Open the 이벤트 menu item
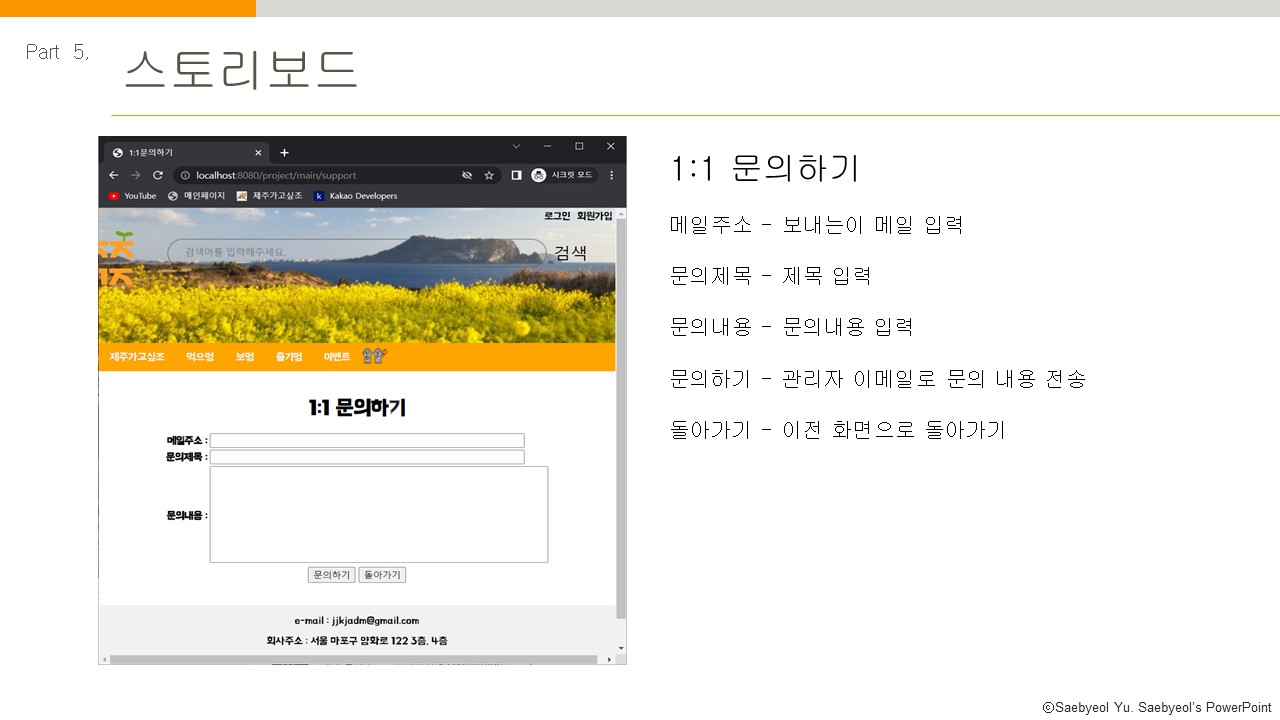1280x720 pixels. point(337,357)
